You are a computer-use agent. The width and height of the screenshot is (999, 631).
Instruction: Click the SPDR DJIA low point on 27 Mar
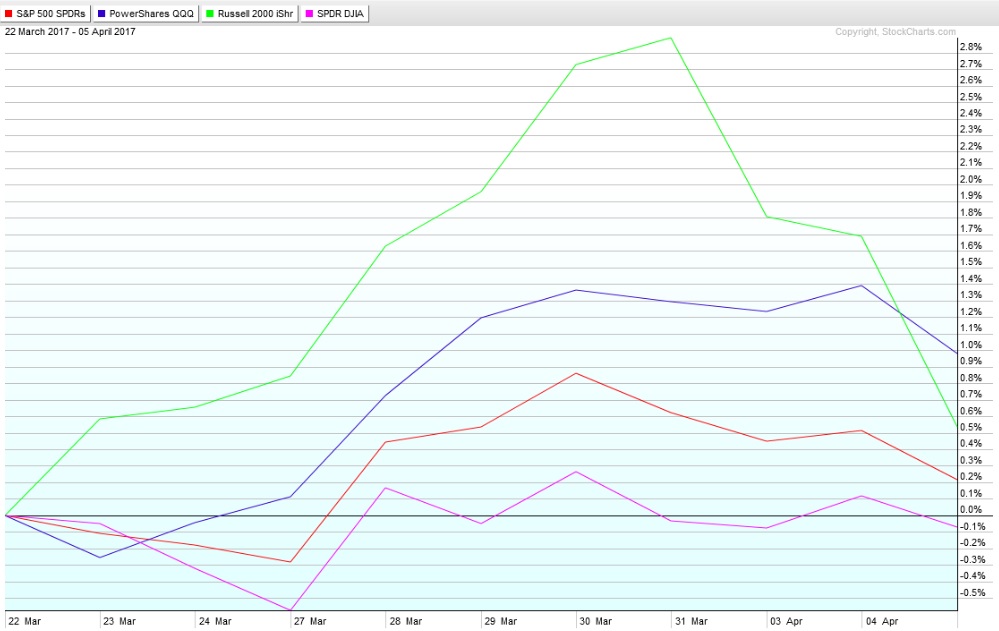point(291,610)
